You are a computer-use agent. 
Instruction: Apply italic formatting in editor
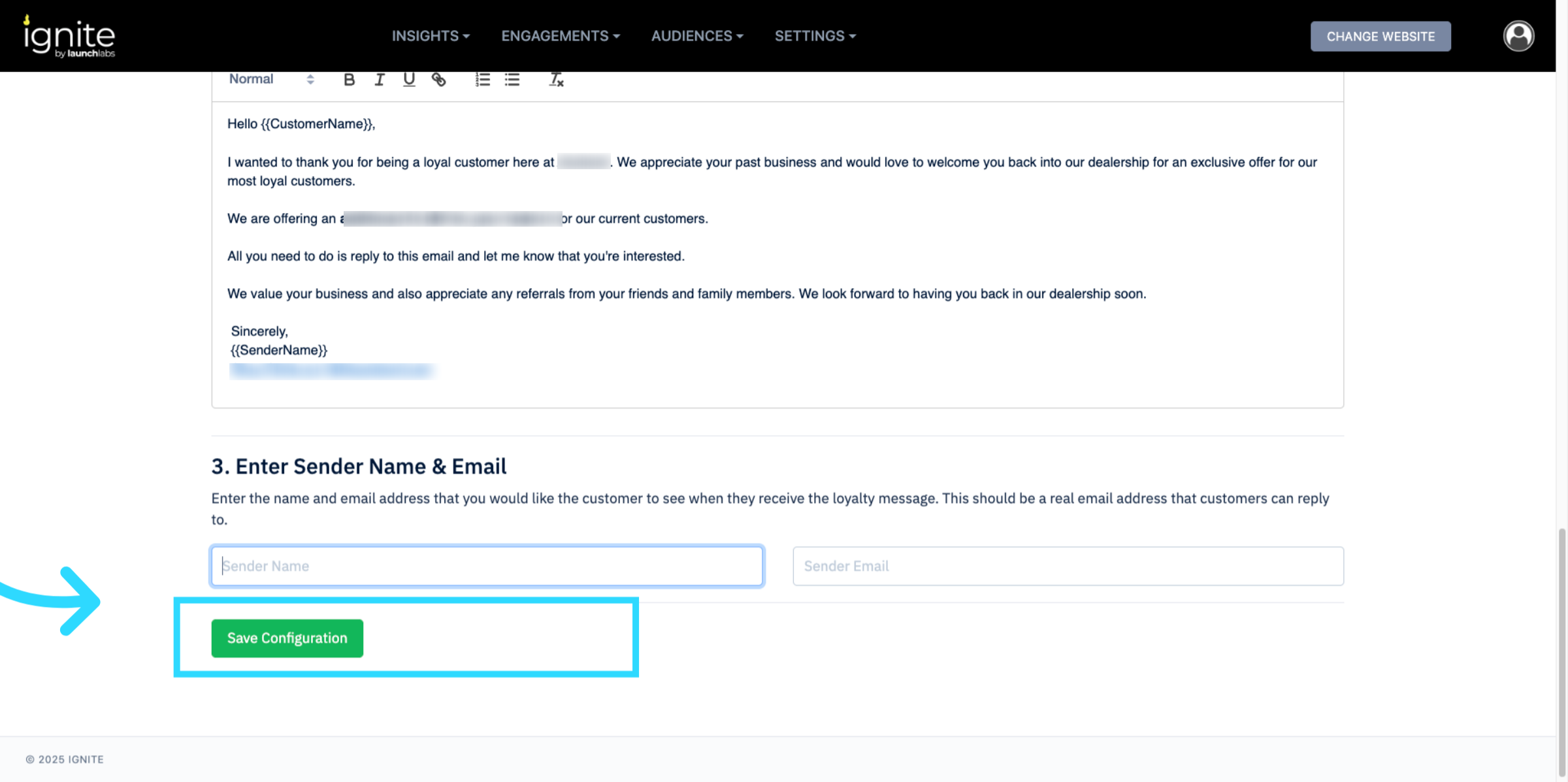(x=379, y=80)
